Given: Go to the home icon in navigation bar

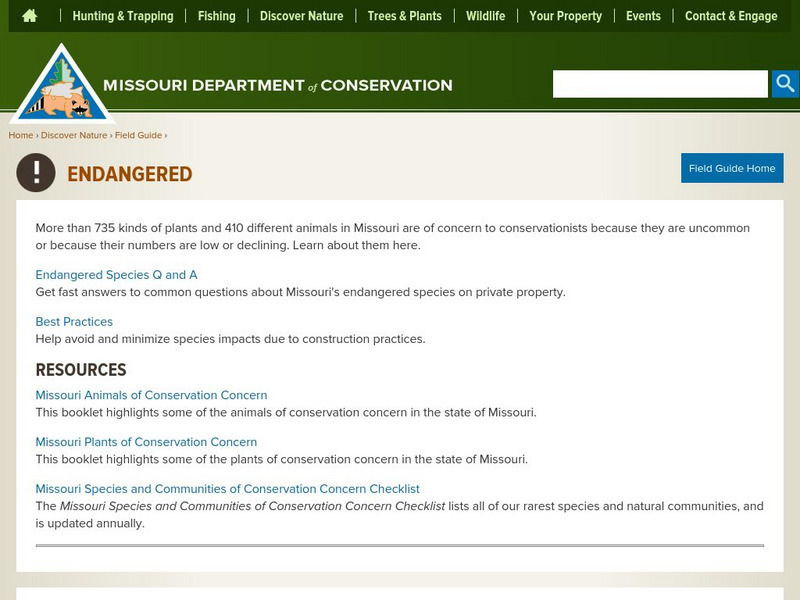Looking at the screenshot, I should tap(30, 16).
